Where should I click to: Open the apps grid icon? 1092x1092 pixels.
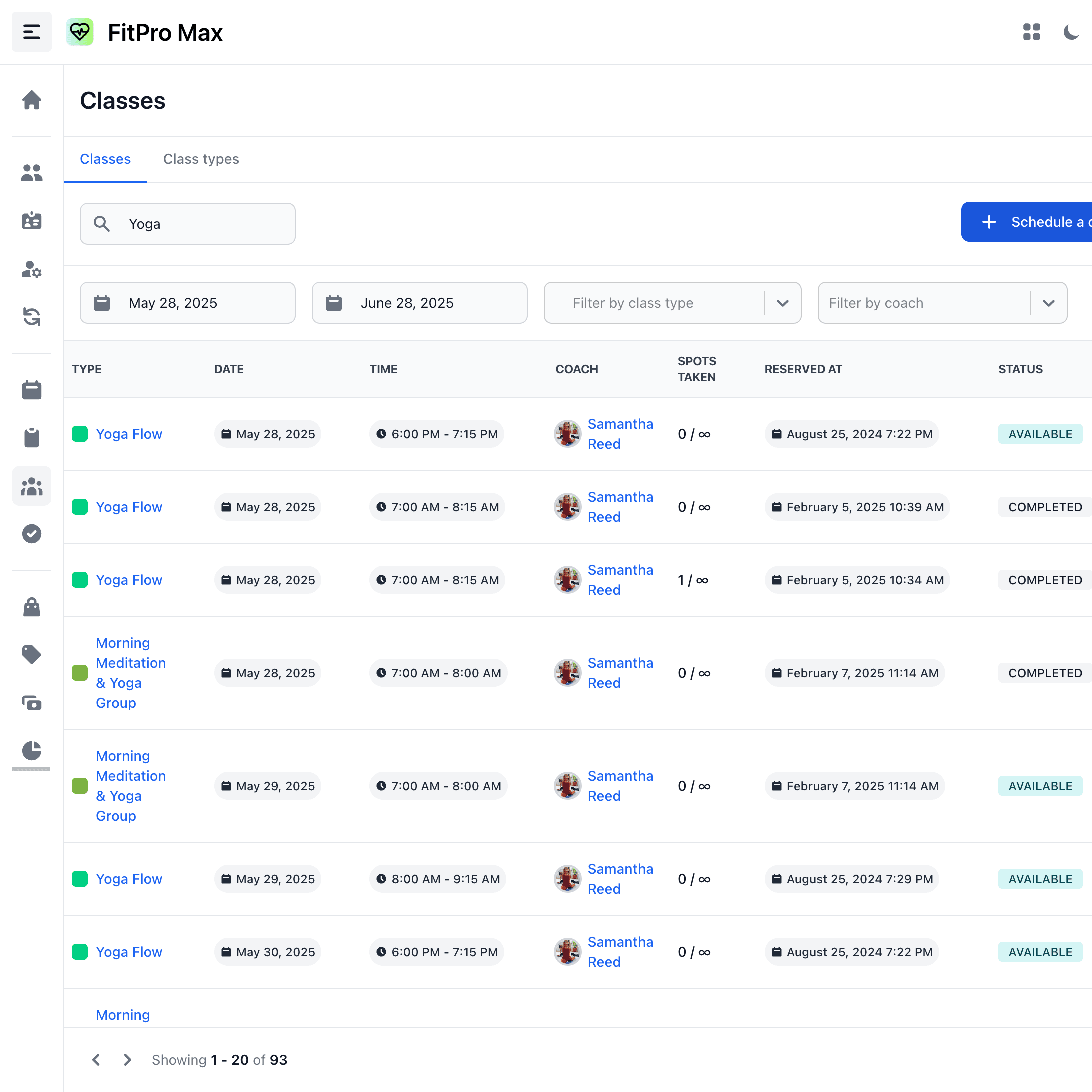[1031, 32]
